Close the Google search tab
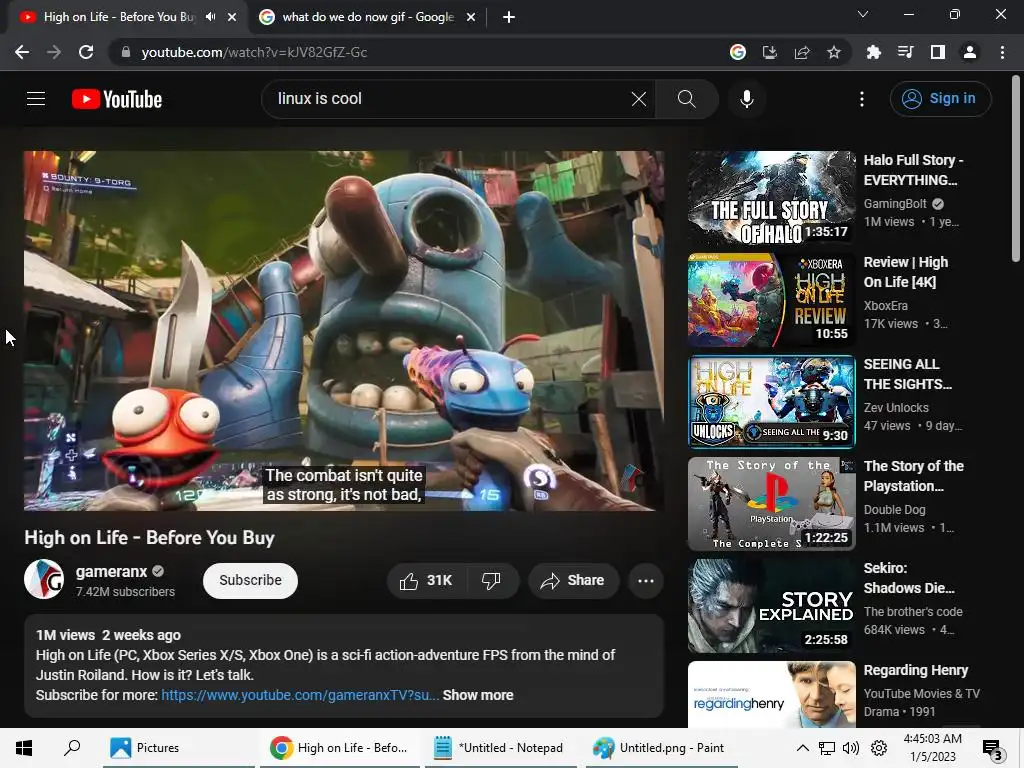Viewport: 1024px width, 768px height. tap(471, 17)
